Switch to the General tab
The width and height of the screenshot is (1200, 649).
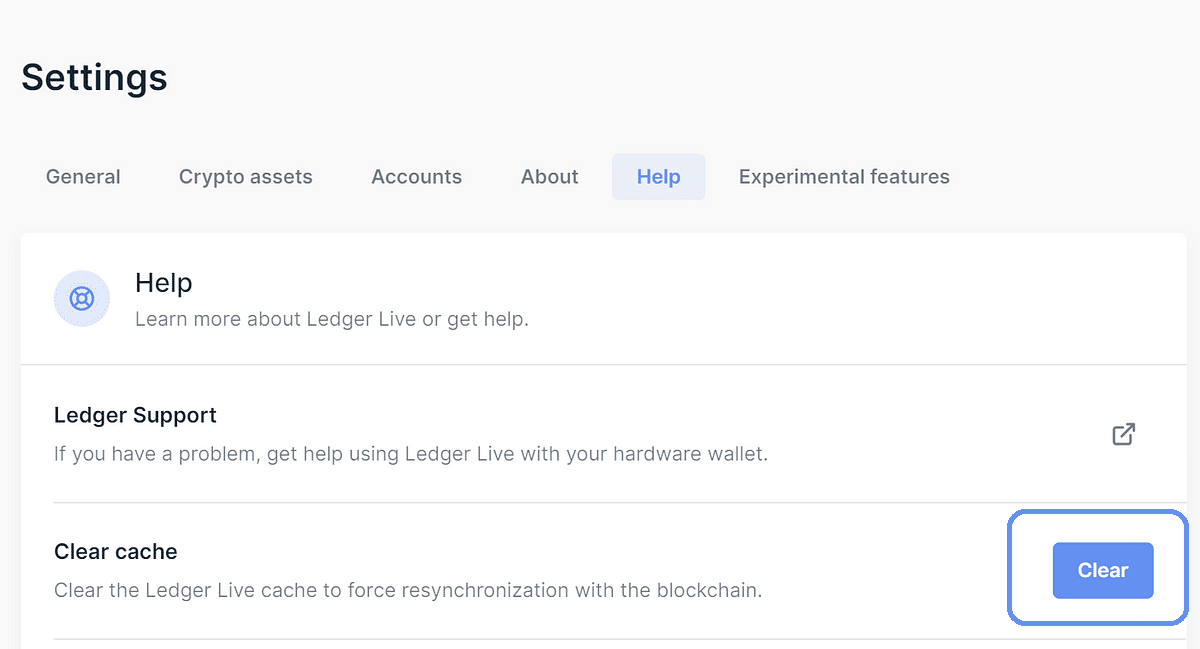click(83, 177)
